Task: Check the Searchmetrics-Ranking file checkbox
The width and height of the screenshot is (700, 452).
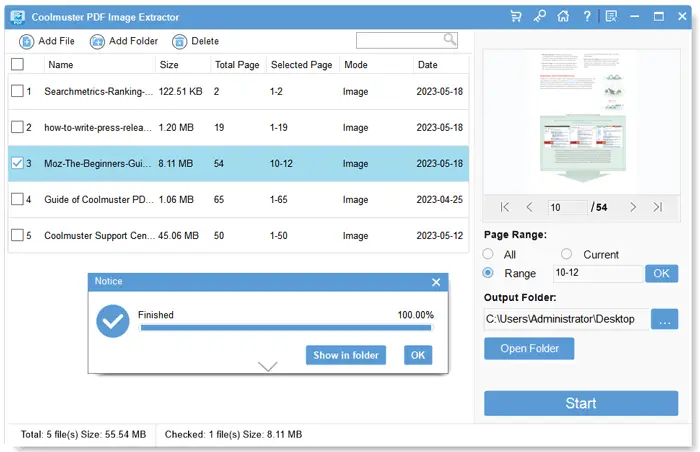Action: point(17,91)
